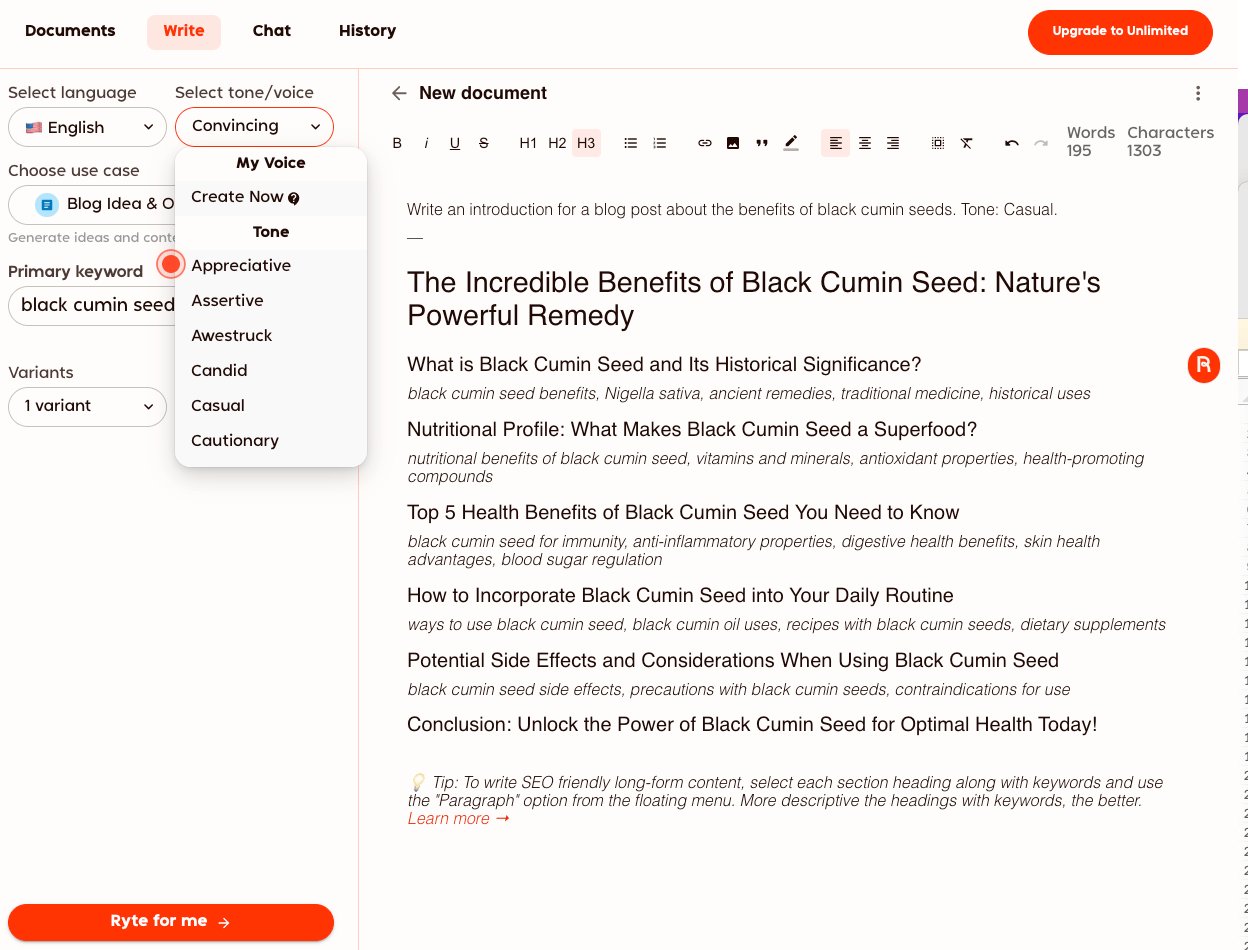Image resolution: width=1248 pixels, height=950 pixels.
Task: Apply blockquote formatting
Action: click(762, 143)
